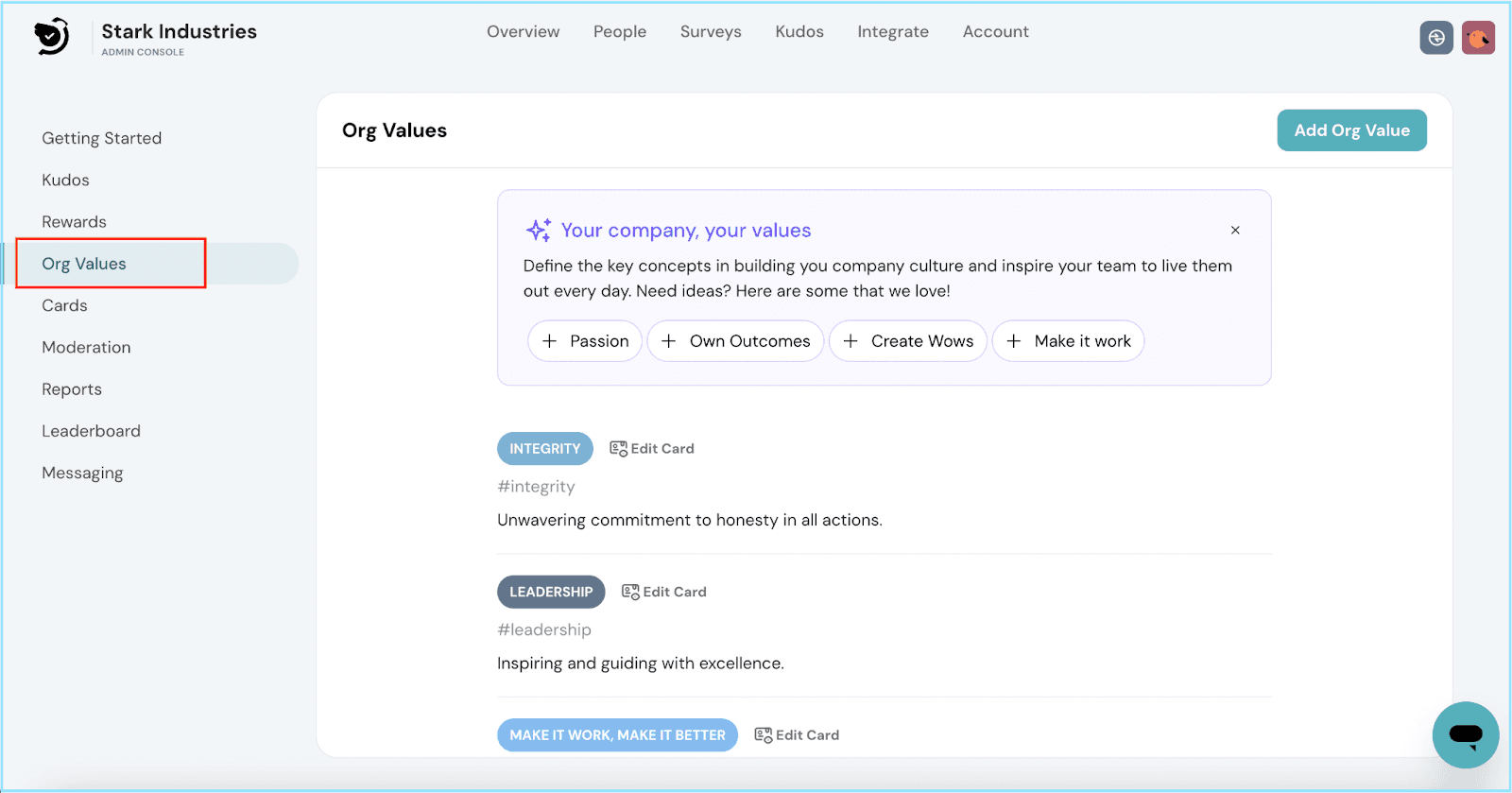Open the chat support bubble
Viewport: 1512px width, 793px height.
(1465, 734)
